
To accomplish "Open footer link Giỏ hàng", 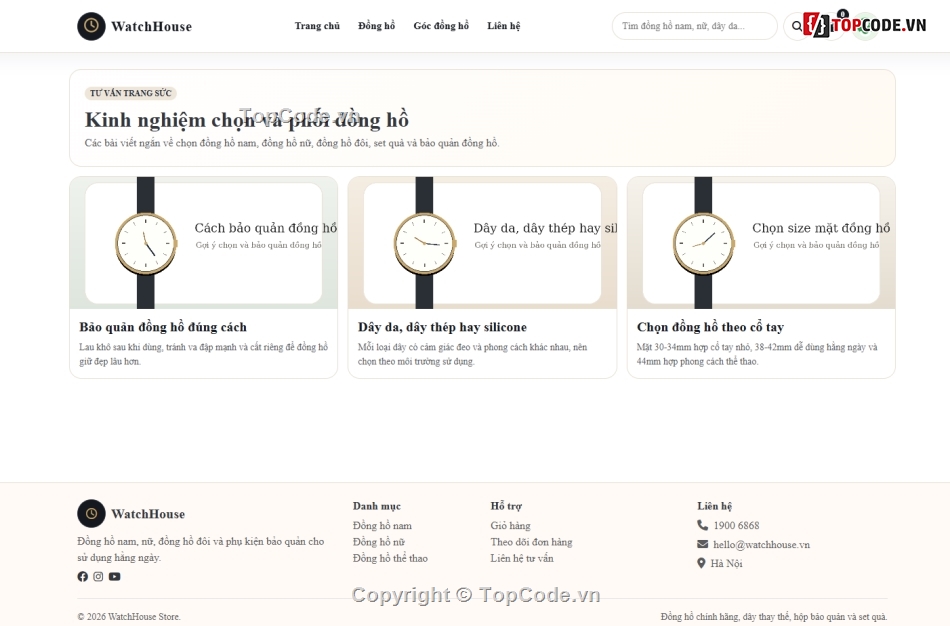I will coord(510,525).
